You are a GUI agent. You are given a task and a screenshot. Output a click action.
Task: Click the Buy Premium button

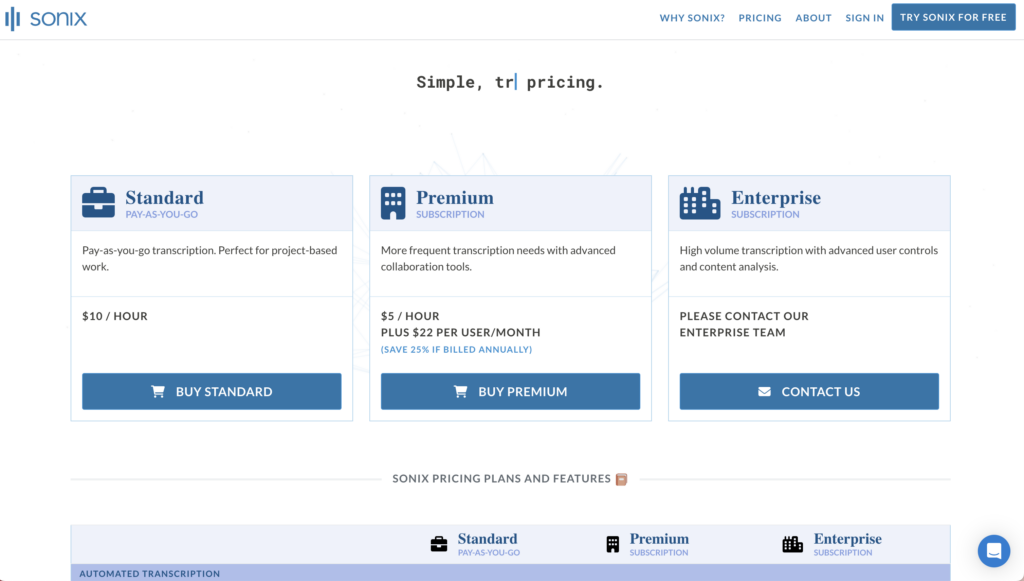510,391
